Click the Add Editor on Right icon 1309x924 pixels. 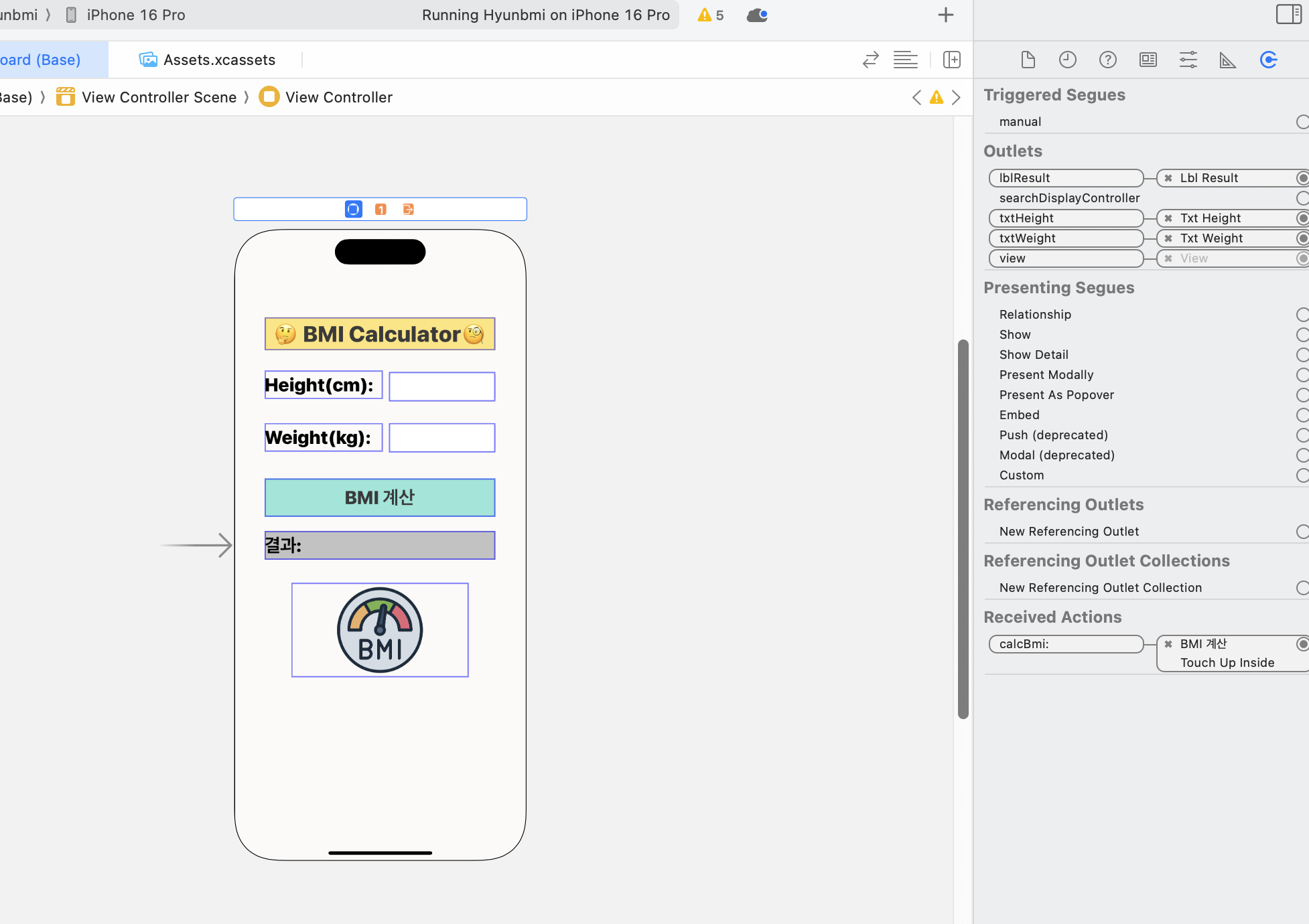(951, 60)
